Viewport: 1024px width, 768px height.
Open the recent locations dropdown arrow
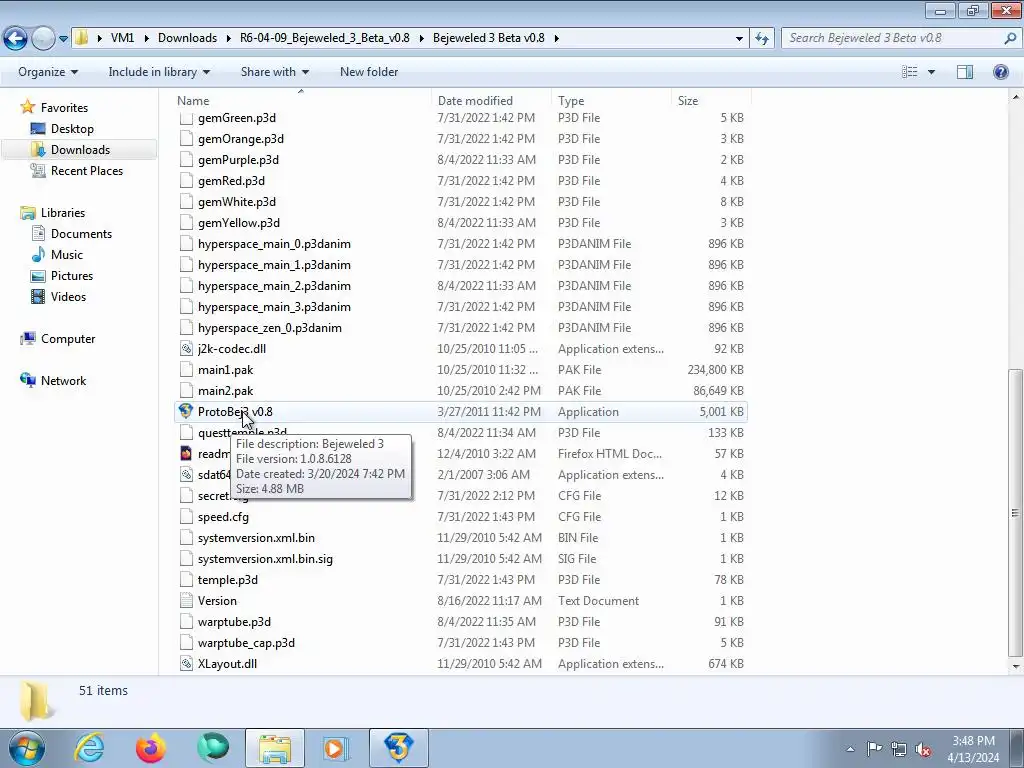(x=63, y=39)
